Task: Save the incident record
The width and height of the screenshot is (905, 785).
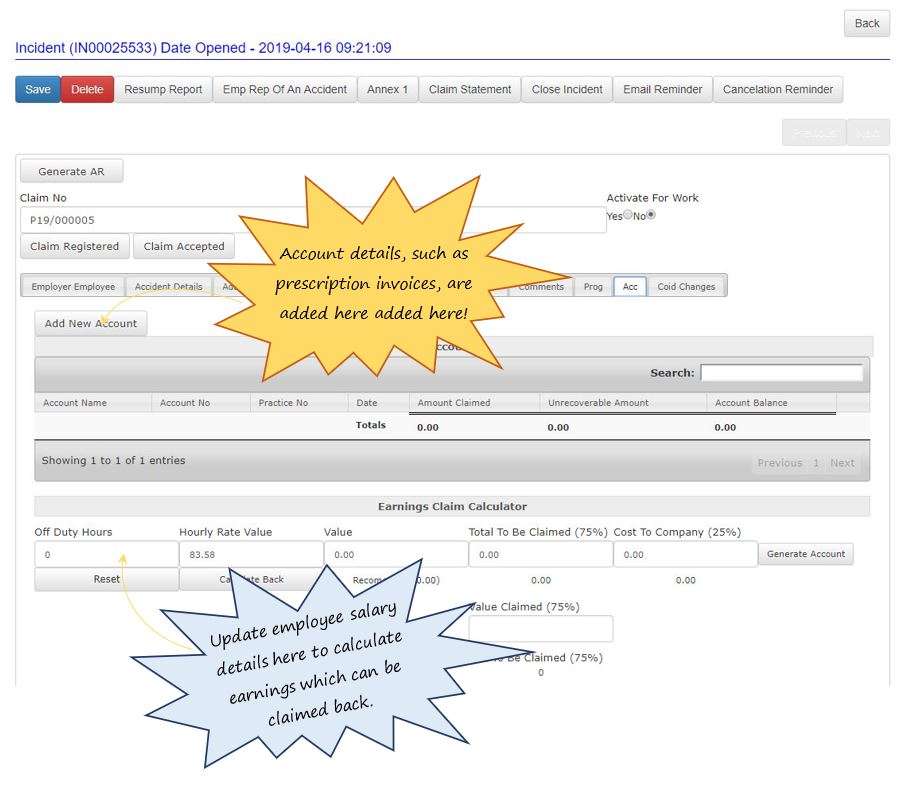Action: [x=37, y=89]
